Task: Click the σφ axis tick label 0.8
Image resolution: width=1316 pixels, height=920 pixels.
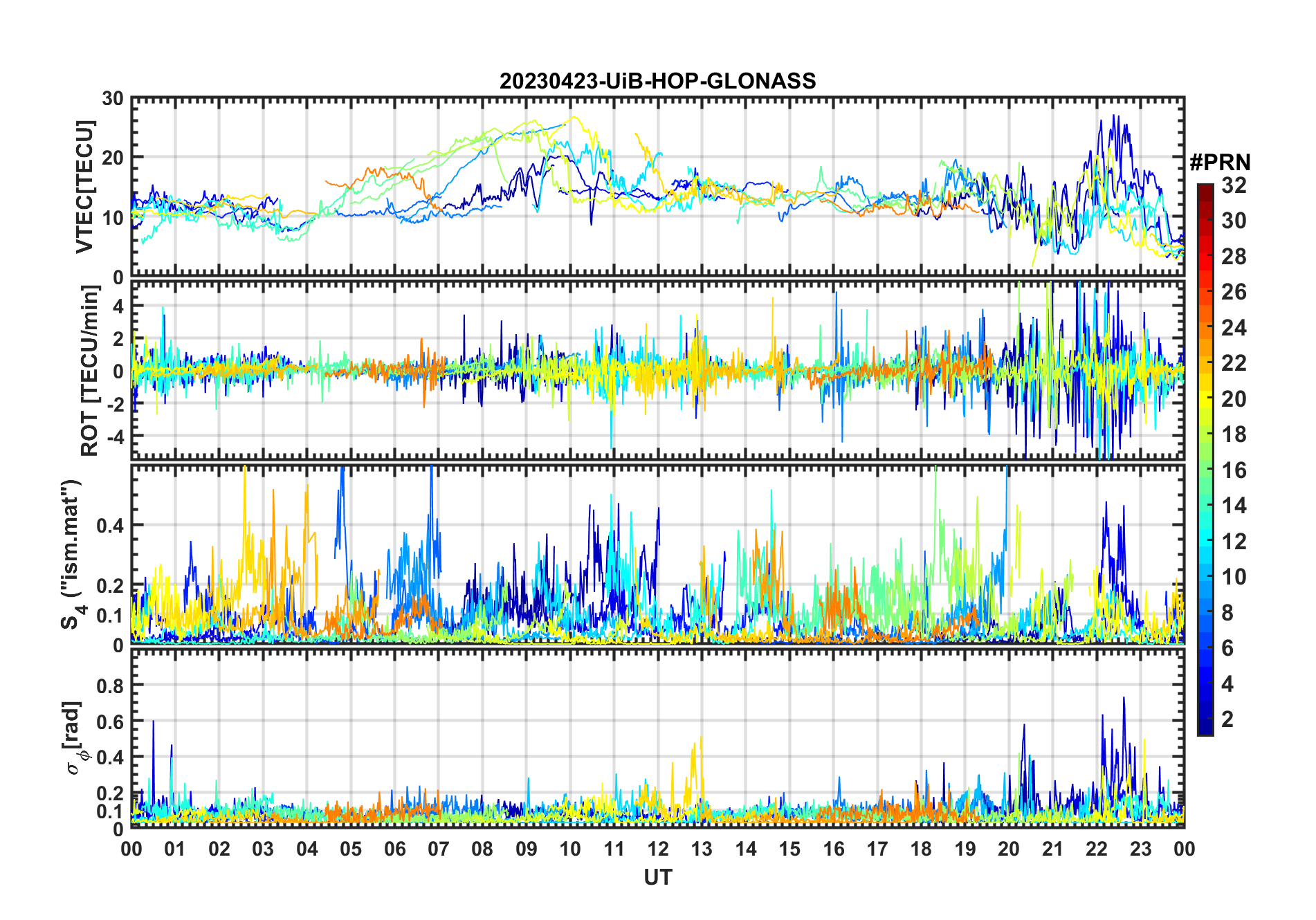Action: click(109, 686)
